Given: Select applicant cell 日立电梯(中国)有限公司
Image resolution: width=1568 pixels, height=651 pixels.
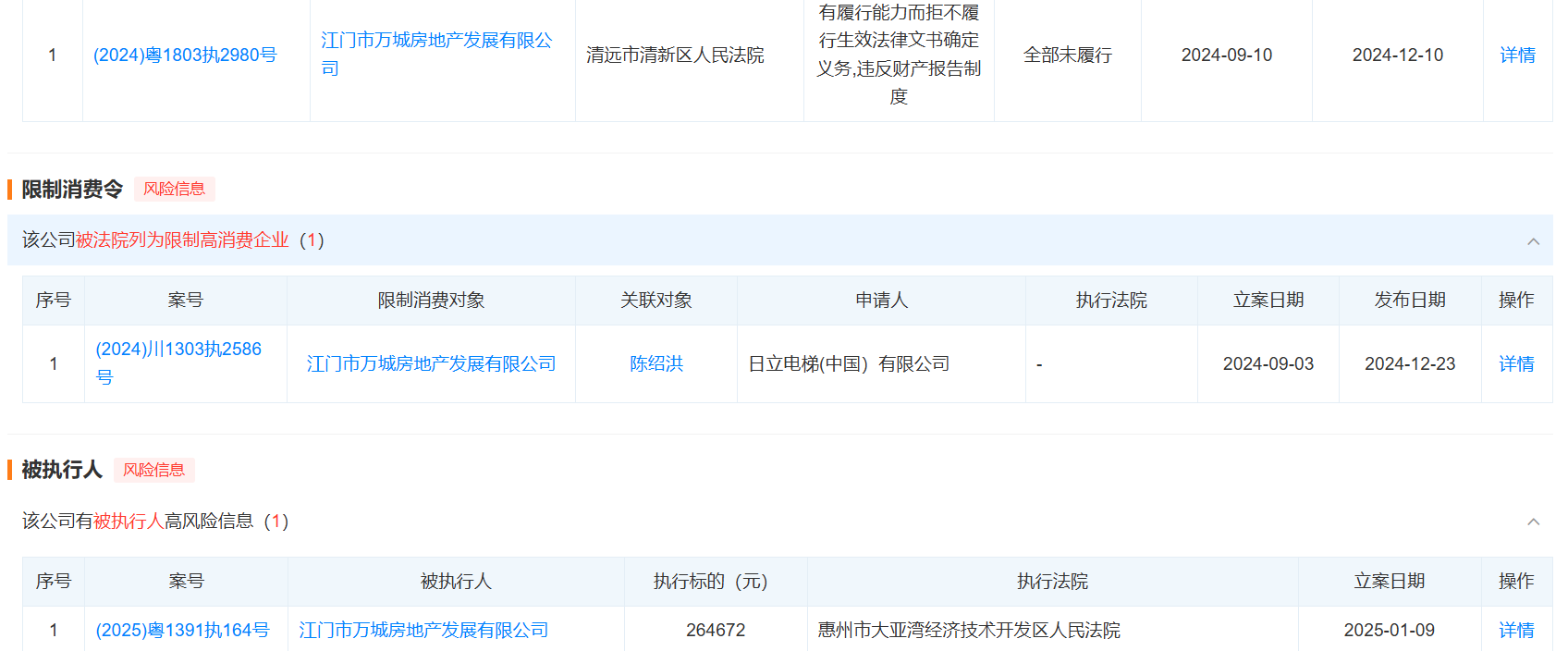Looking at the screenshot, I should tap(849, 364).
